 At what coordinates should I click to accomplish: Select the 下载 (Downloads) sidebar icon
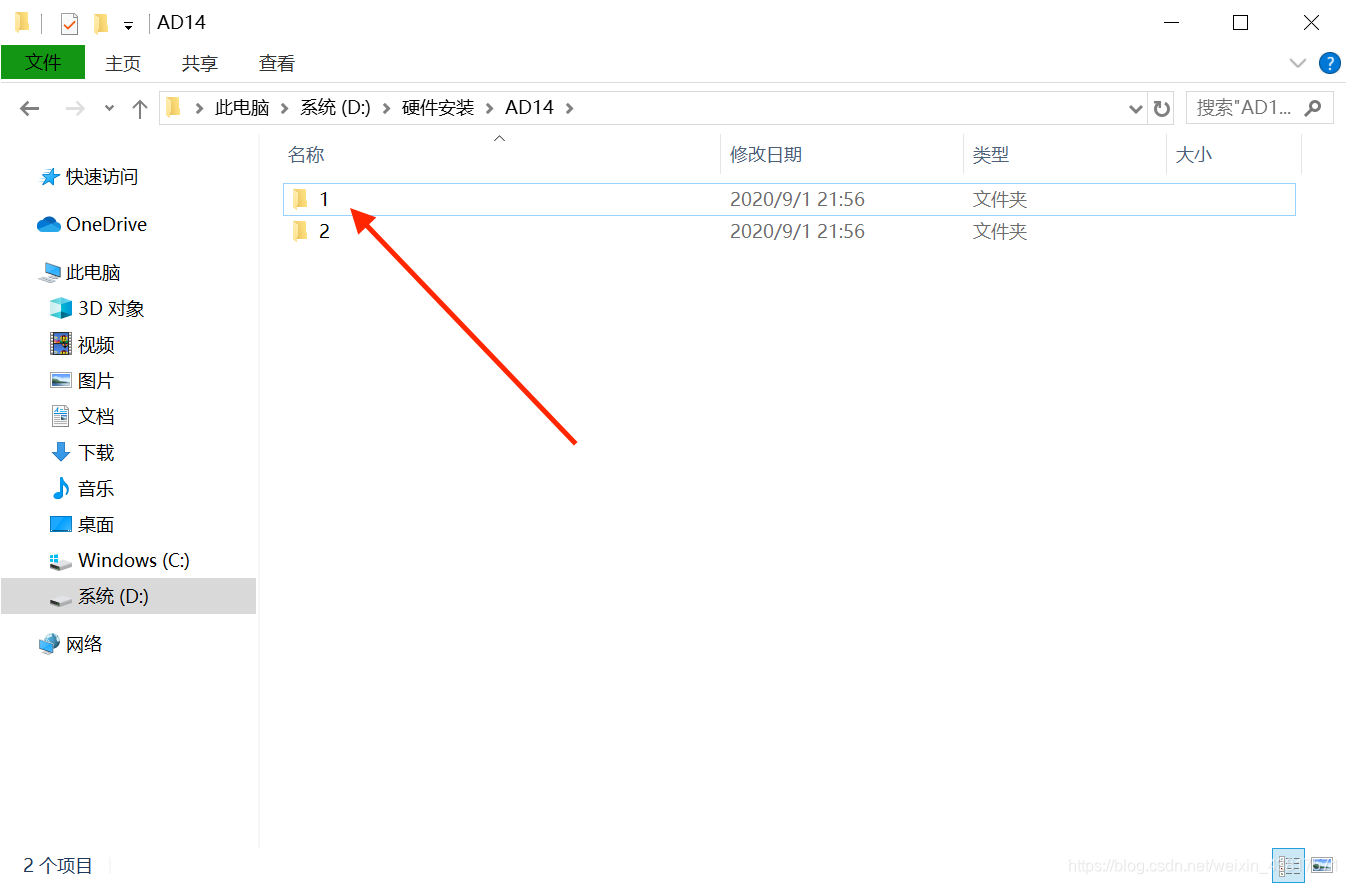tap(60, 452)
